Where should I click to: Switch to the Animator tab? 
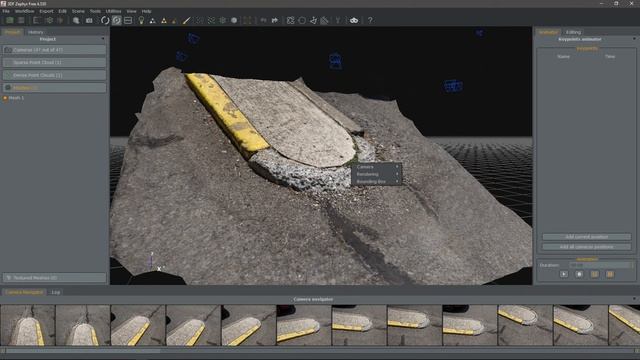[x=548, y=32]
